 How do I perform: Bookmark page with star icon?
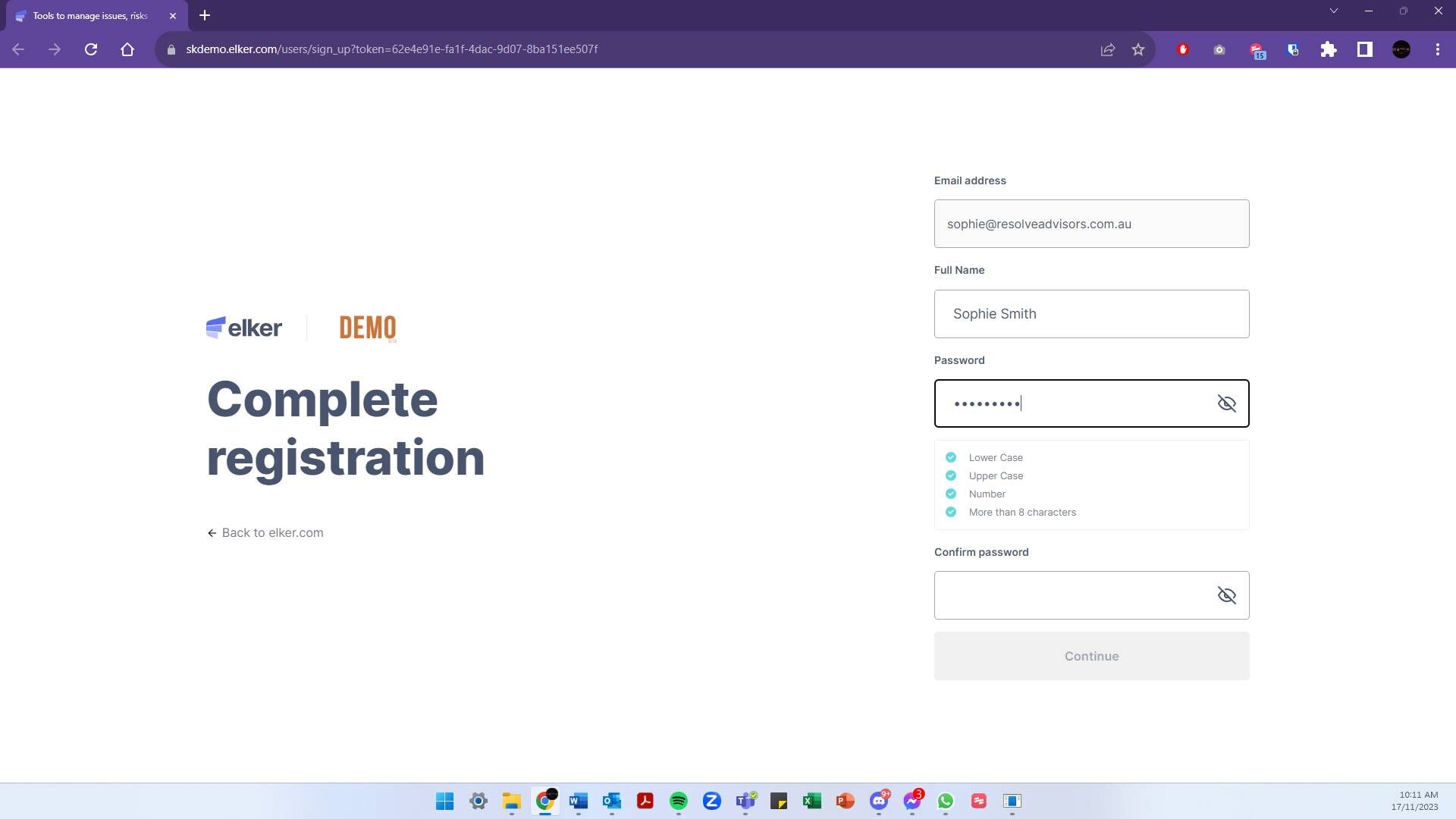point(1138,49)
